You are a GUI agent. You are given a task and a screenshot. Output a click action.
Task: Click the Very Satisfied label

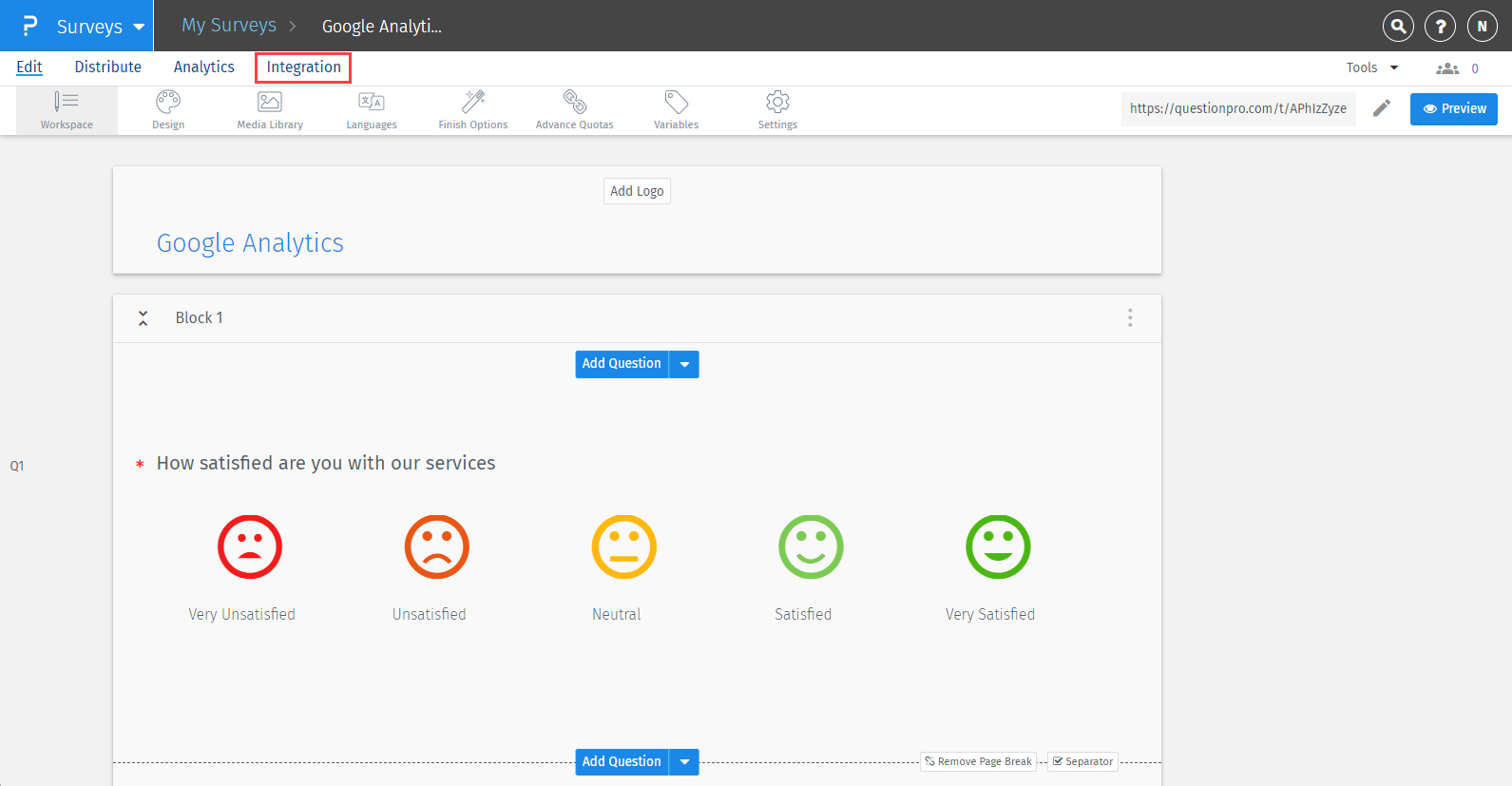point(990,614)
